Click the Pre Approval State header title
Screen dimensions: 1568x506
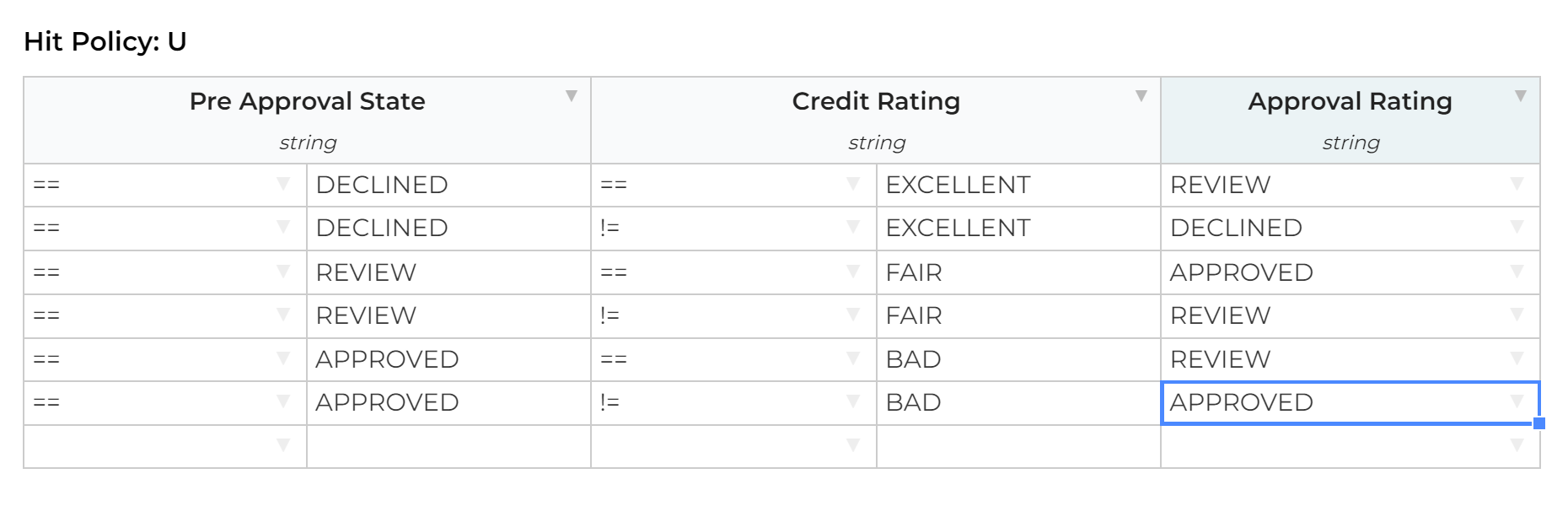coord(307,101)
